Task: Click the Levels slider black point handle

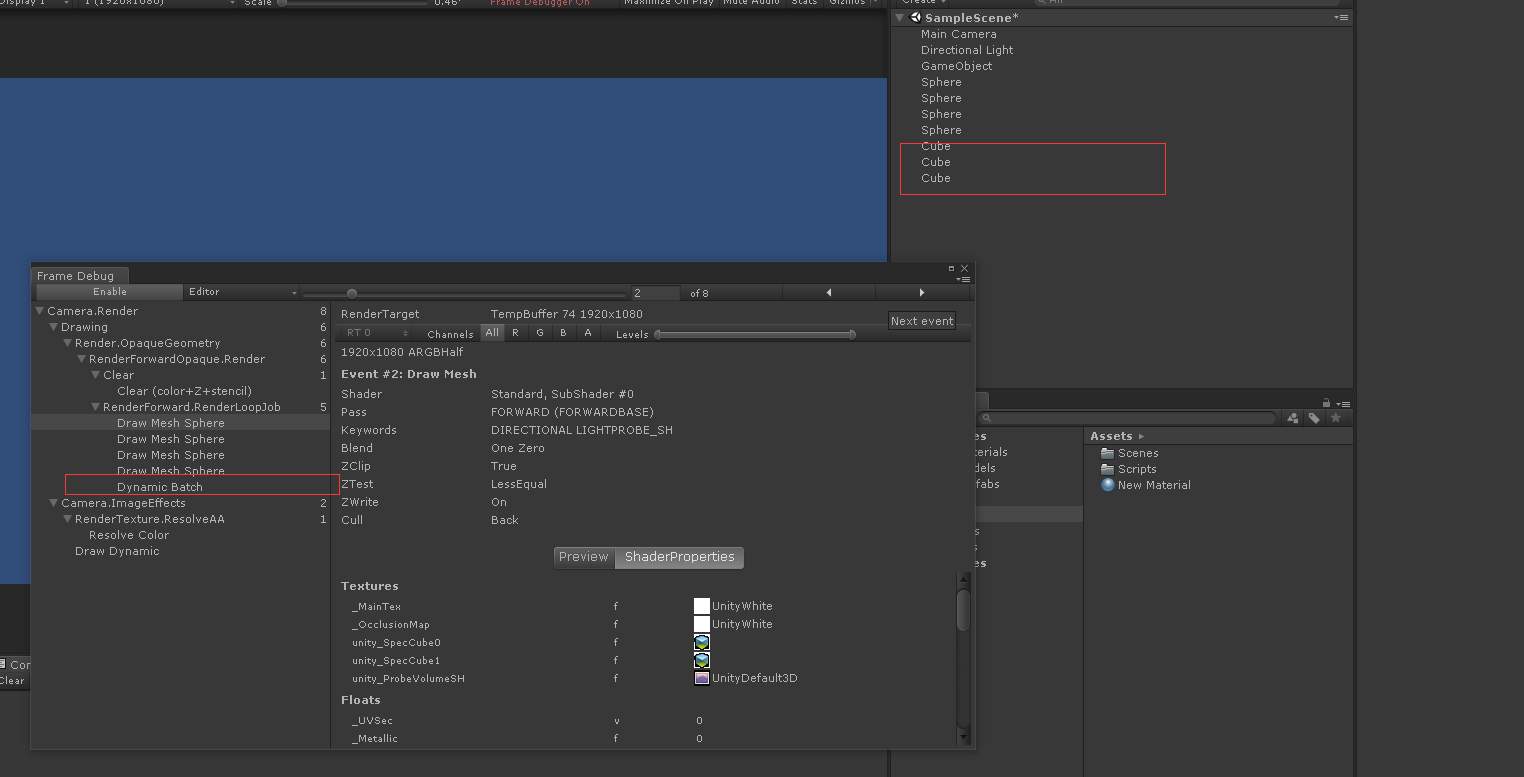Action: [x=658, y=334]
